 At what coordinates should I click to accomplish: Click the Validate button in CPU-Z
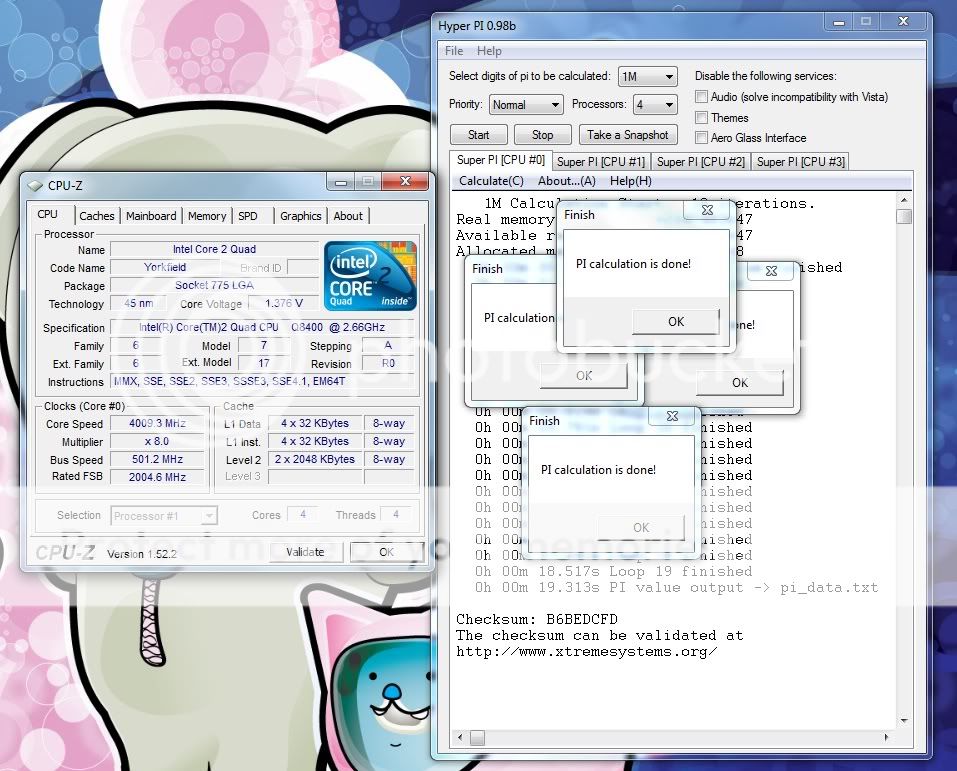[305, 552]
